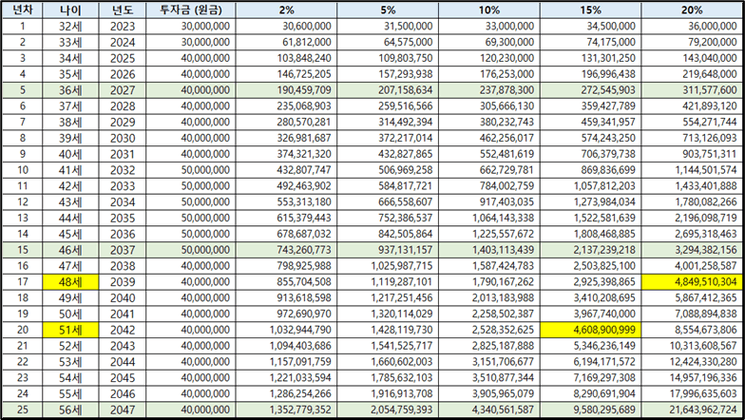Select cell 314,492,394
The image size is (745, 420).
(388, 122)
